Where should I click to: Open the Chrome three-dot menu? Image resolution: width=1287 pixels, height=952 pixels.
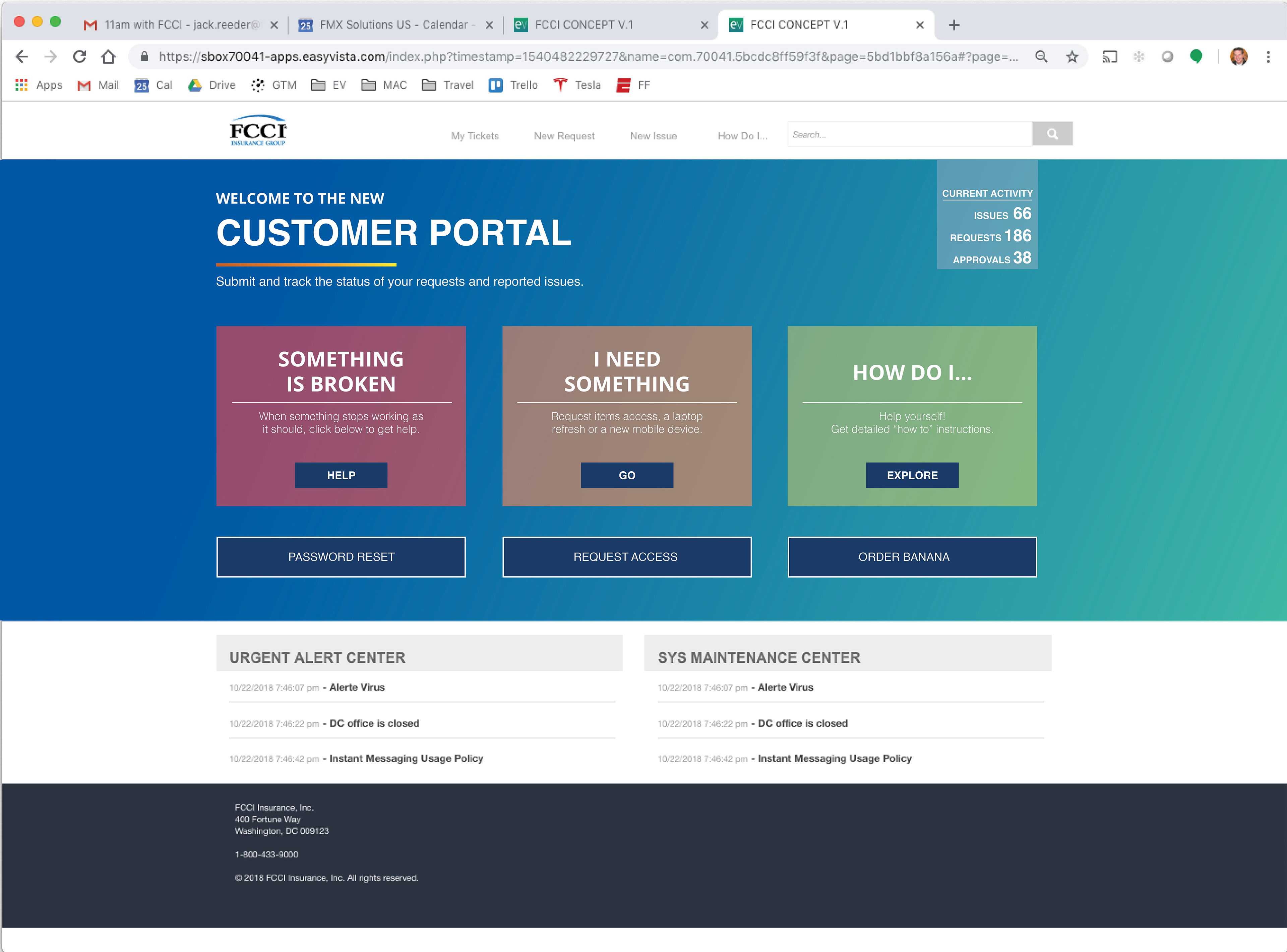(1268, 56)
